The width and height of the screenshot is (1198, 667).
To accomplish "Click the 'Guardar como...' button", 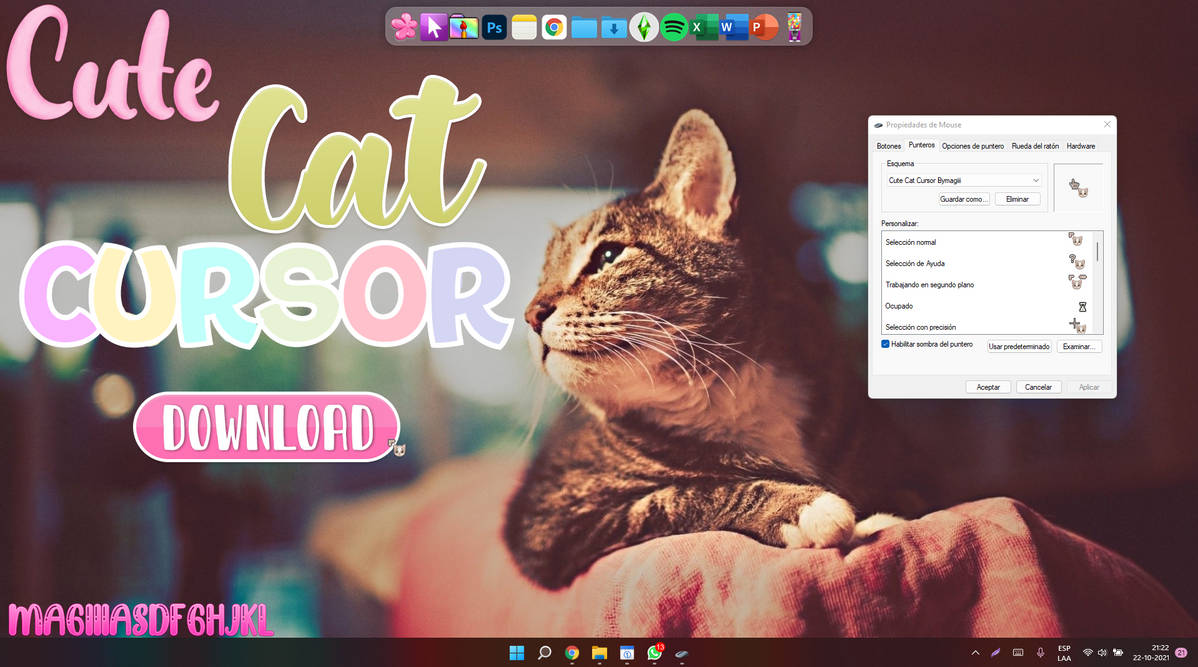I will tap(963, 198).
